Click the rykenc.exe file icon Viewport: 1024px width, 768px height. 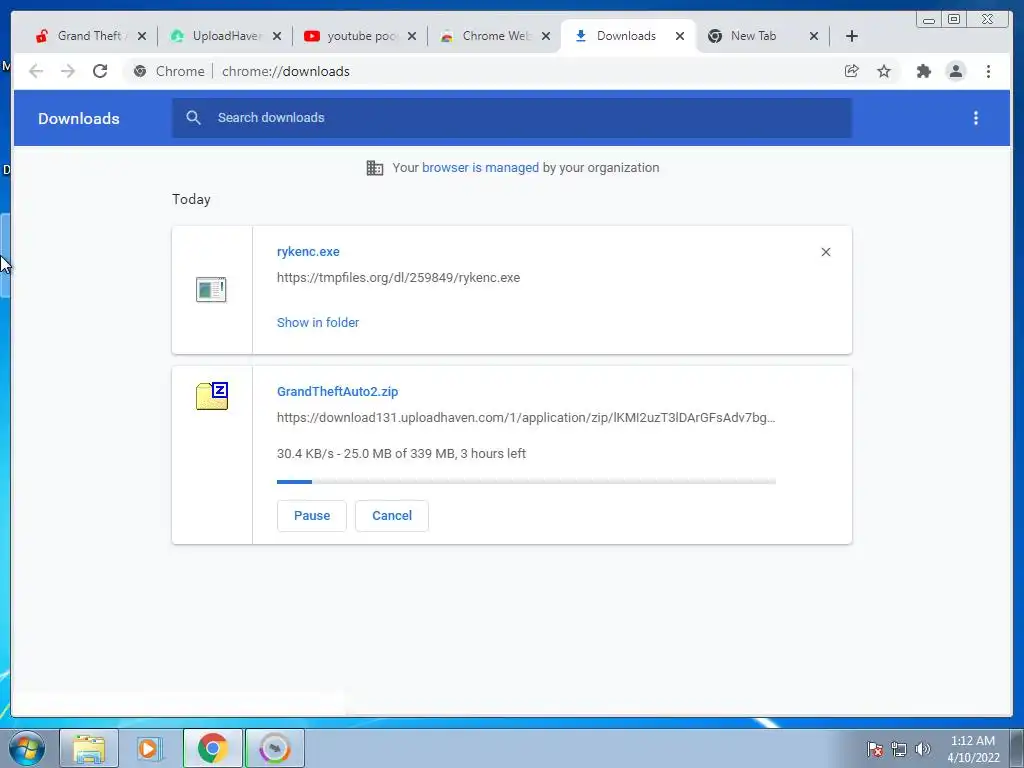[x=211, y=290]
